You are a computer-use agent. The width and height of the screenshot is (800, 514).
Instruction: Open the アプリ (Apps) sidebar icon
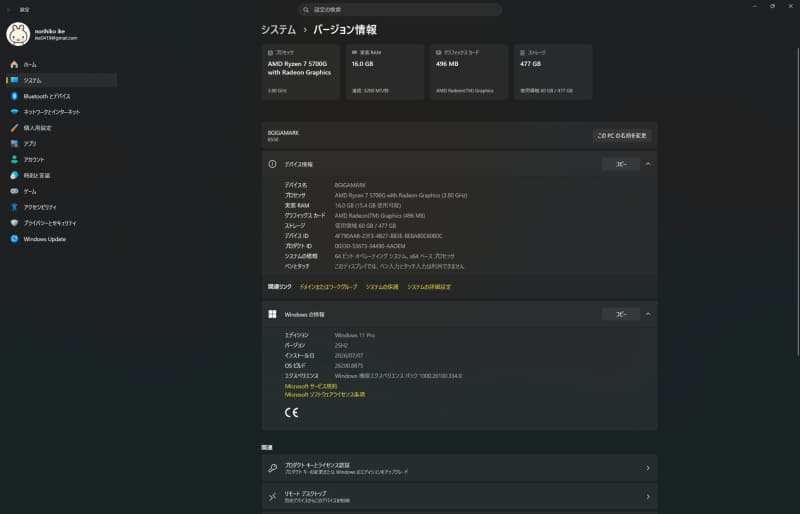point(14,143)
